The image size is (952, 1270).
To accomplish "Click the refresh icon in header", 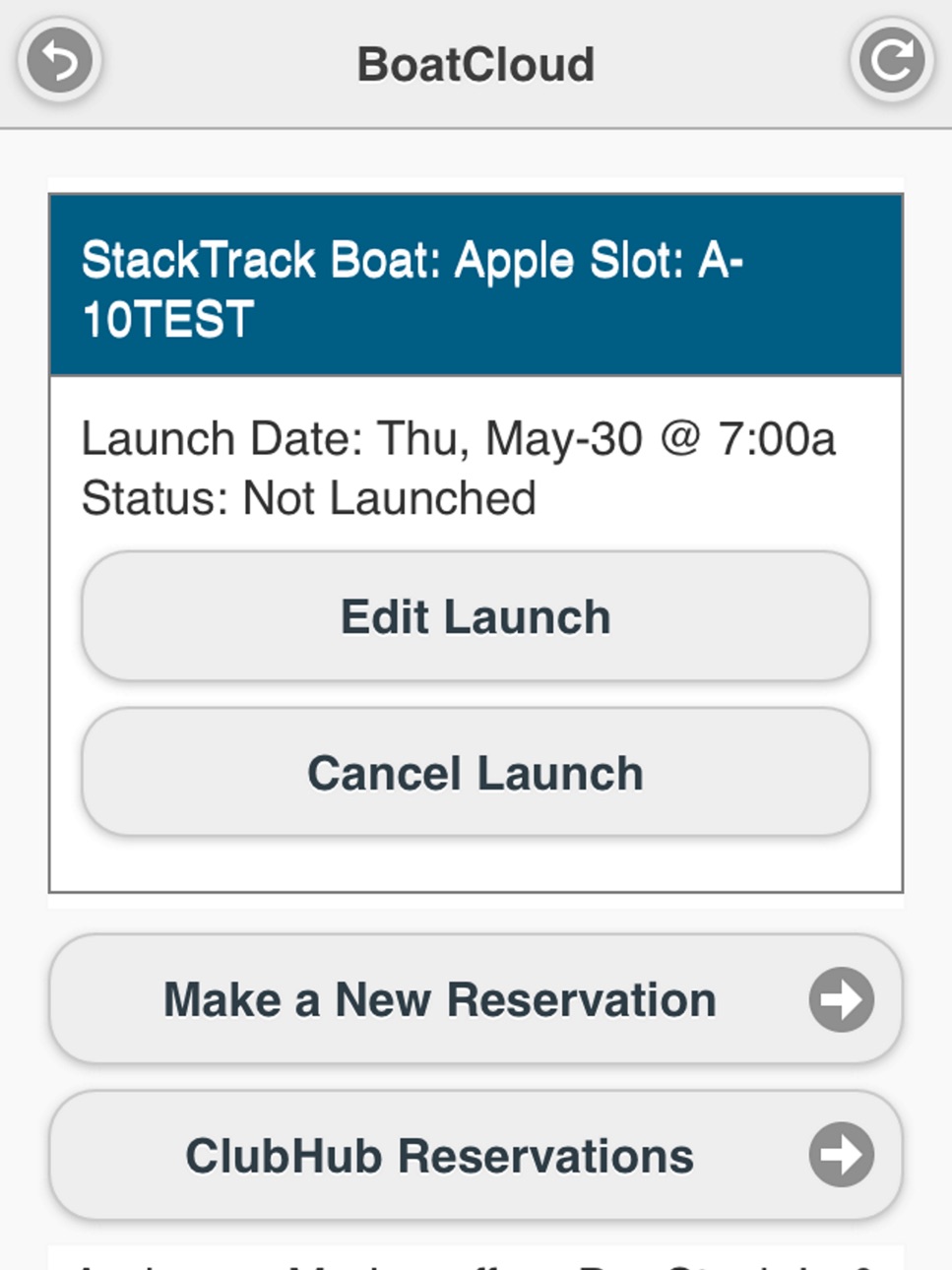I will point(892,62).
